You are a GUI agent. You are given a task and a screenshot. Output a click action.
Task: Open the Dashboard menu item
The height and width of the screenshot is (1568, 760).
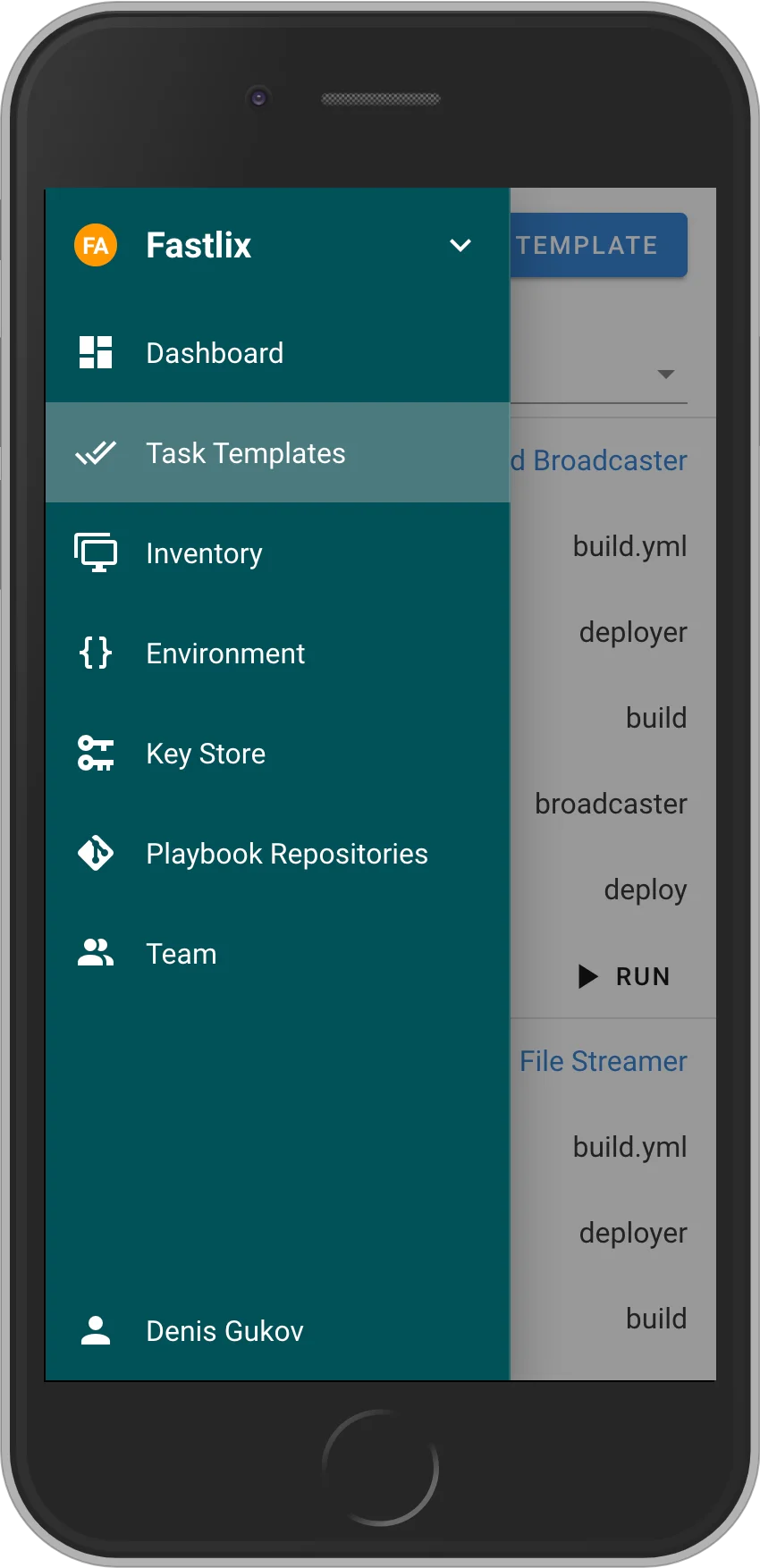277,352
